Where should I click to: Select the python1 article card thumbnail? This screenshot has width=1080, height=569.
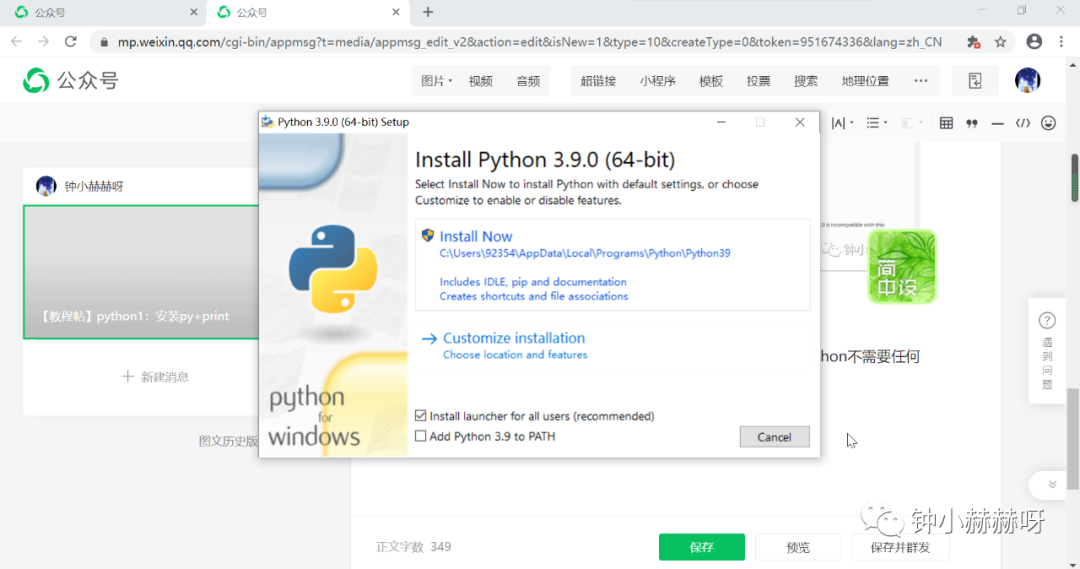point(141,271)
